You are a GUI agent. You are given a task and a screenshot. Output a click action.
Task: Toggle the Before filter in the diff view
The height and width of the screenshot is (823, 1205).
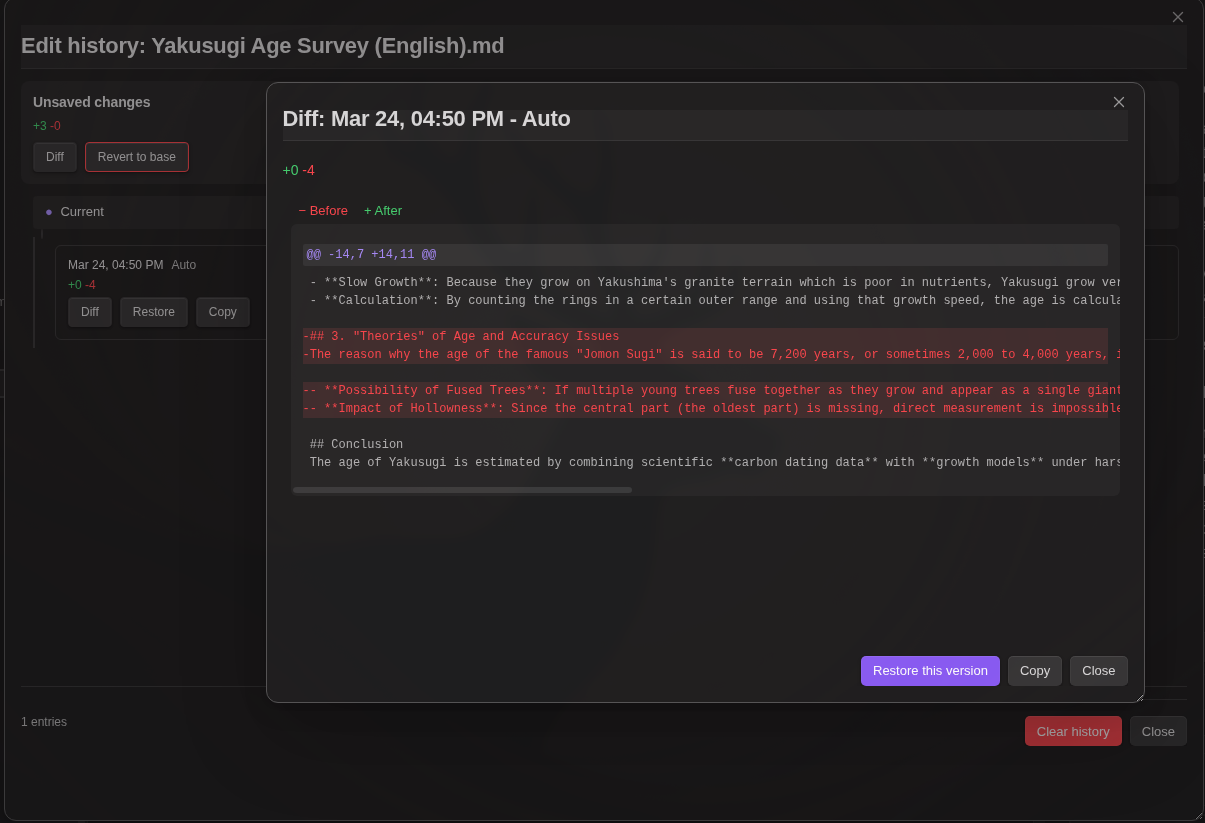pos(322,210)
